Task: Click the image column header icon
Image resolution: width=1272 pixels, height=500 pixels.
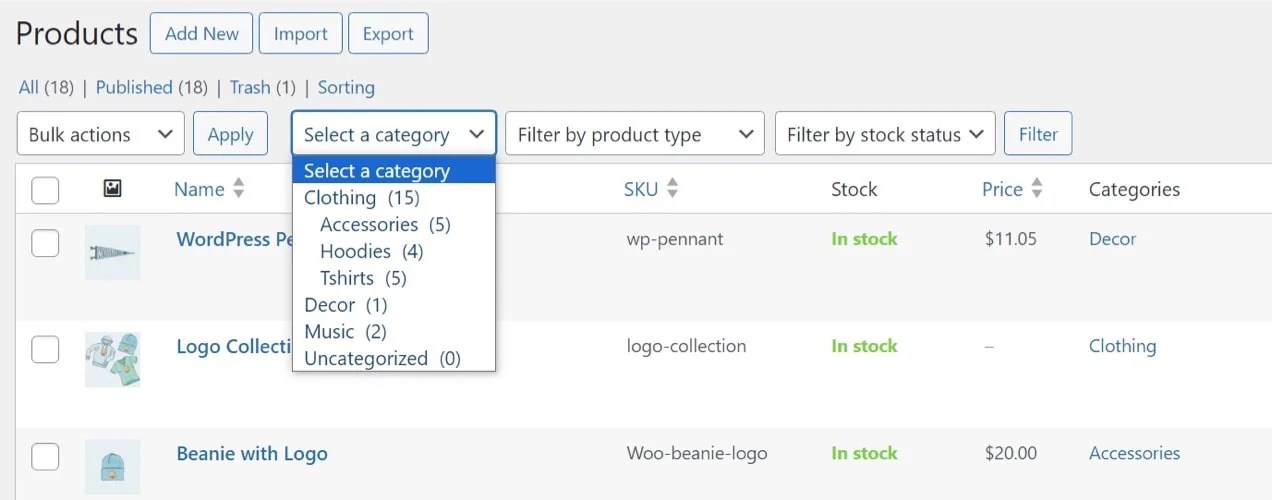Action: [x=112, y=188]
